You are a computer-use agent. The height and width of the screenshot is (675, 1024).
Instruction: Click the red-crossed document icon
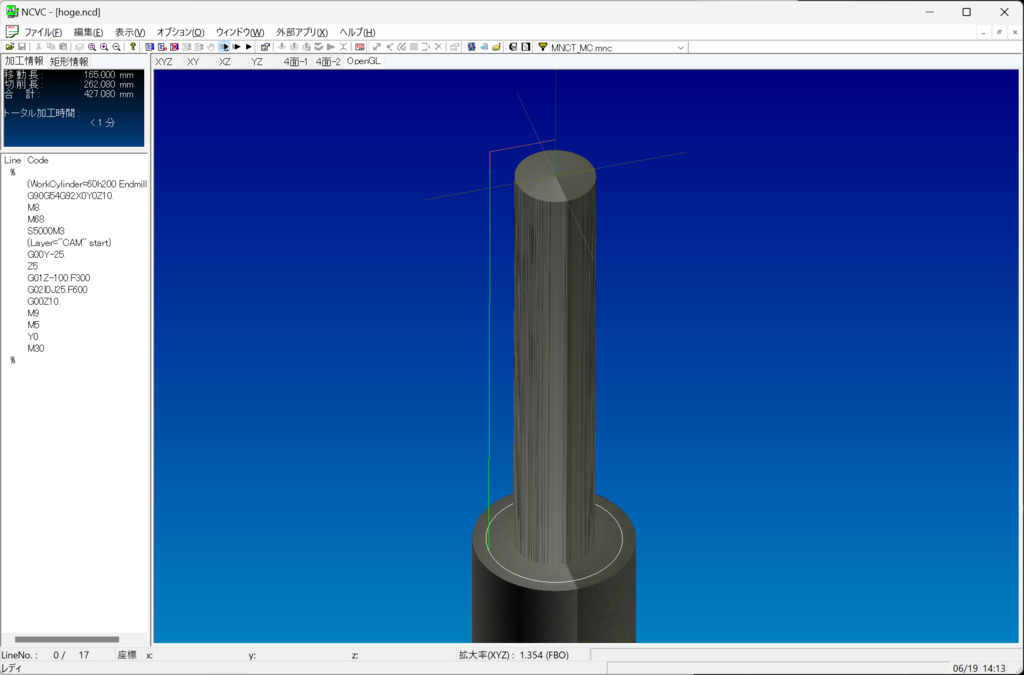click(x=174, y=47)
